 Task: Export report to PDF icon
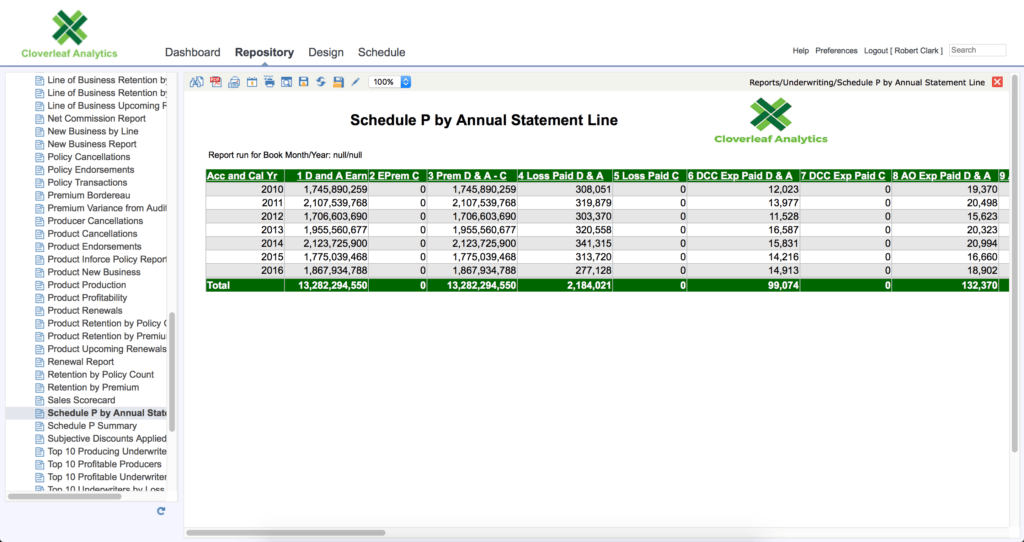(x=216, y=82)
